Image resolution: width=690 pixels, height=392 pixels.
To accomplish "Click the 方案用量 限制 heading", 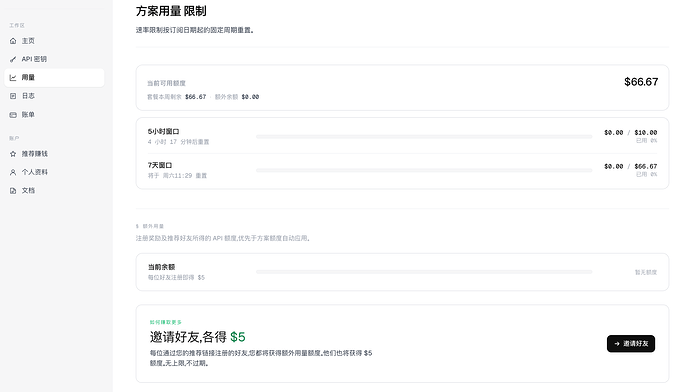I will tap(171, 11).
